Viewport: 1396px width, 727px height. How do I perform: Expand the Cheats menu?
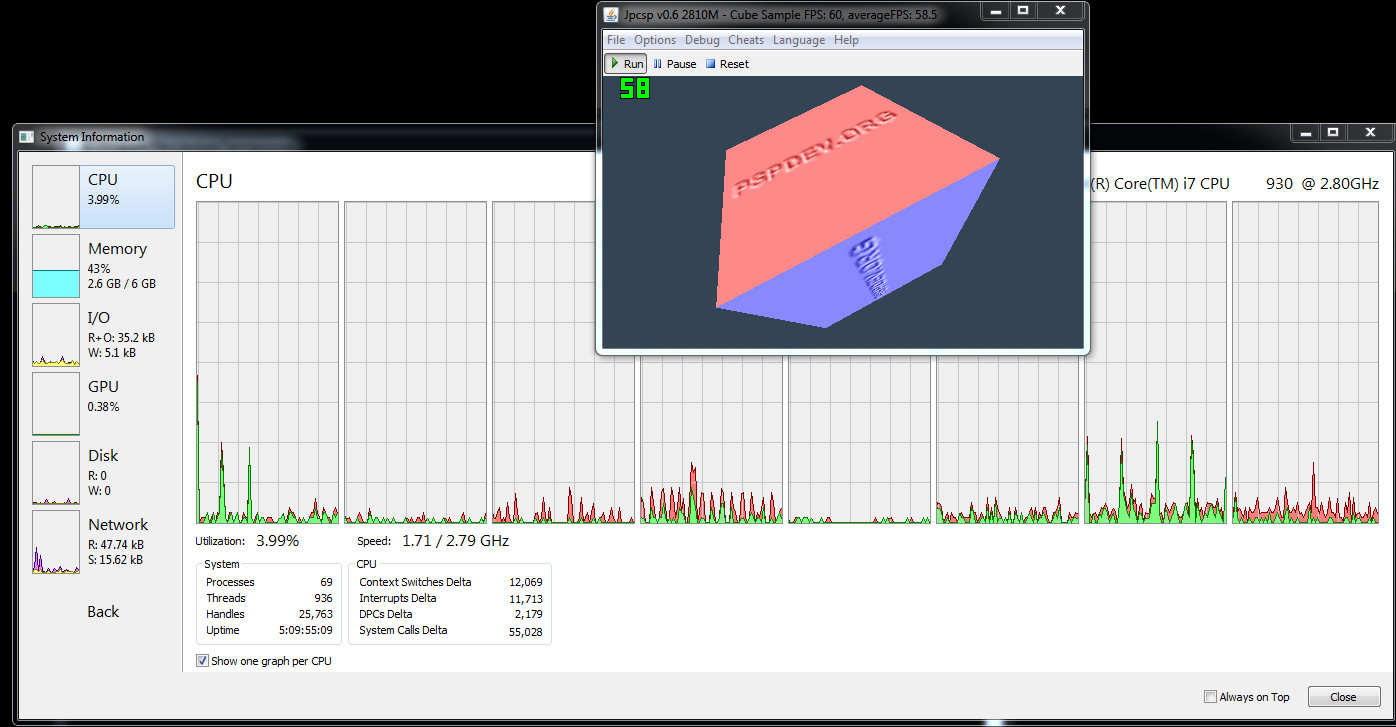point(746,40)
